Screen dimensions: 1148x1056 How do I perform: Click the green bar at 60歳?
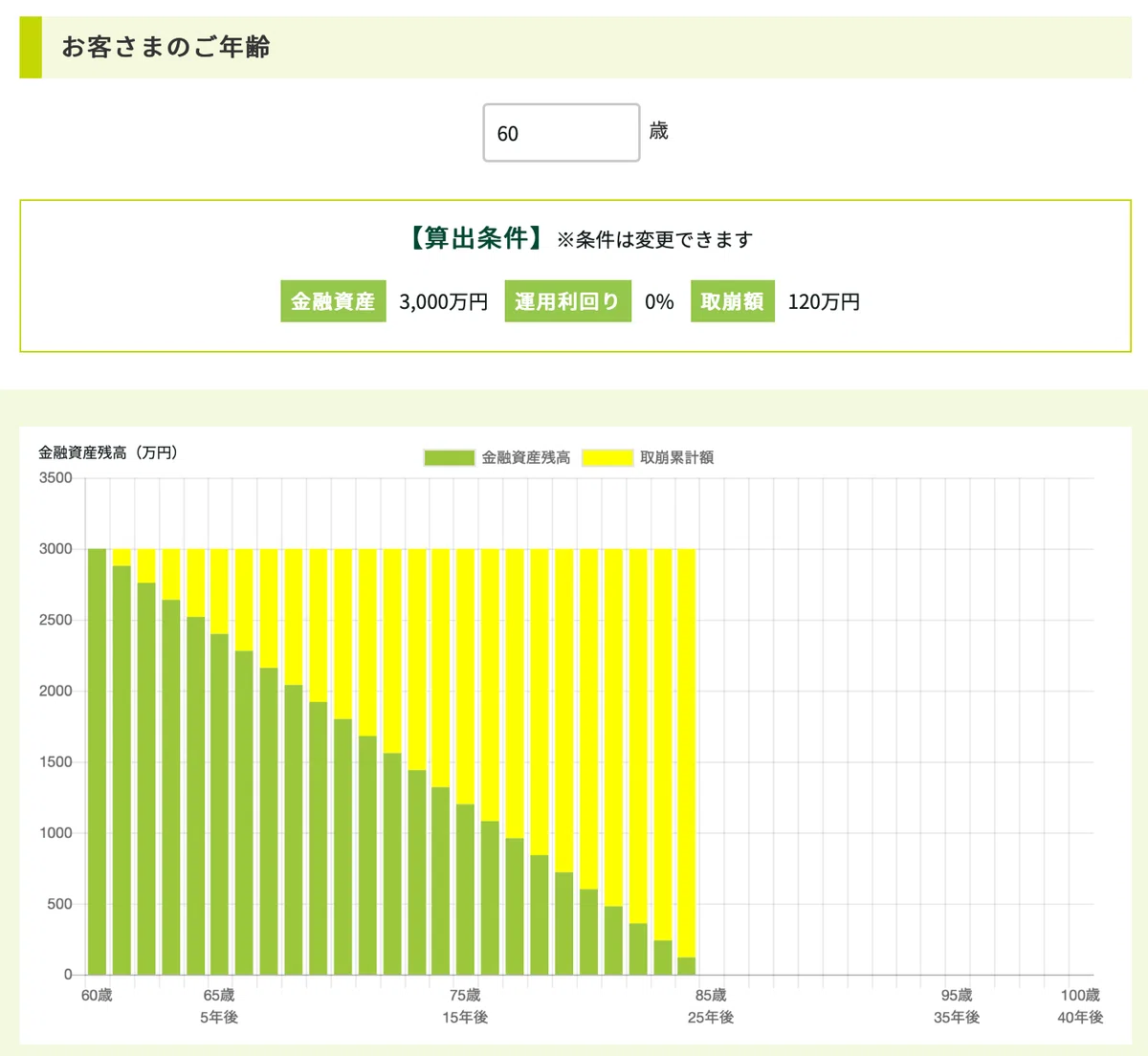pyautogui.click(x=97, y=761)
